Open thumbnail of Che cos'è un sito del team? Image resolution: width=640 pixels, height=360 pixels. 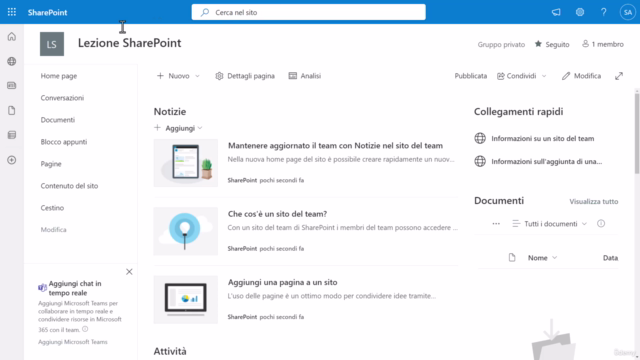click(x=186, y=231)
